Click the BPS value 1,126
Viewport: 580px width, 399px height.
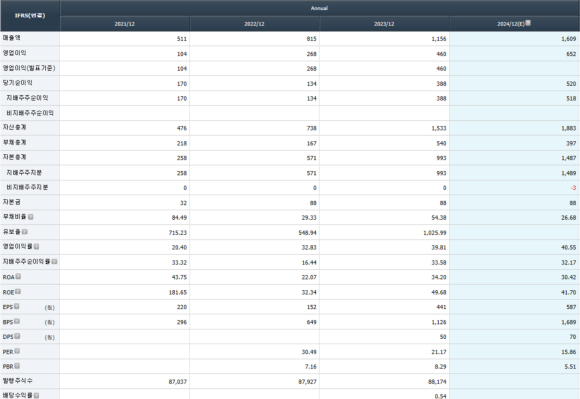coord(439,322)
